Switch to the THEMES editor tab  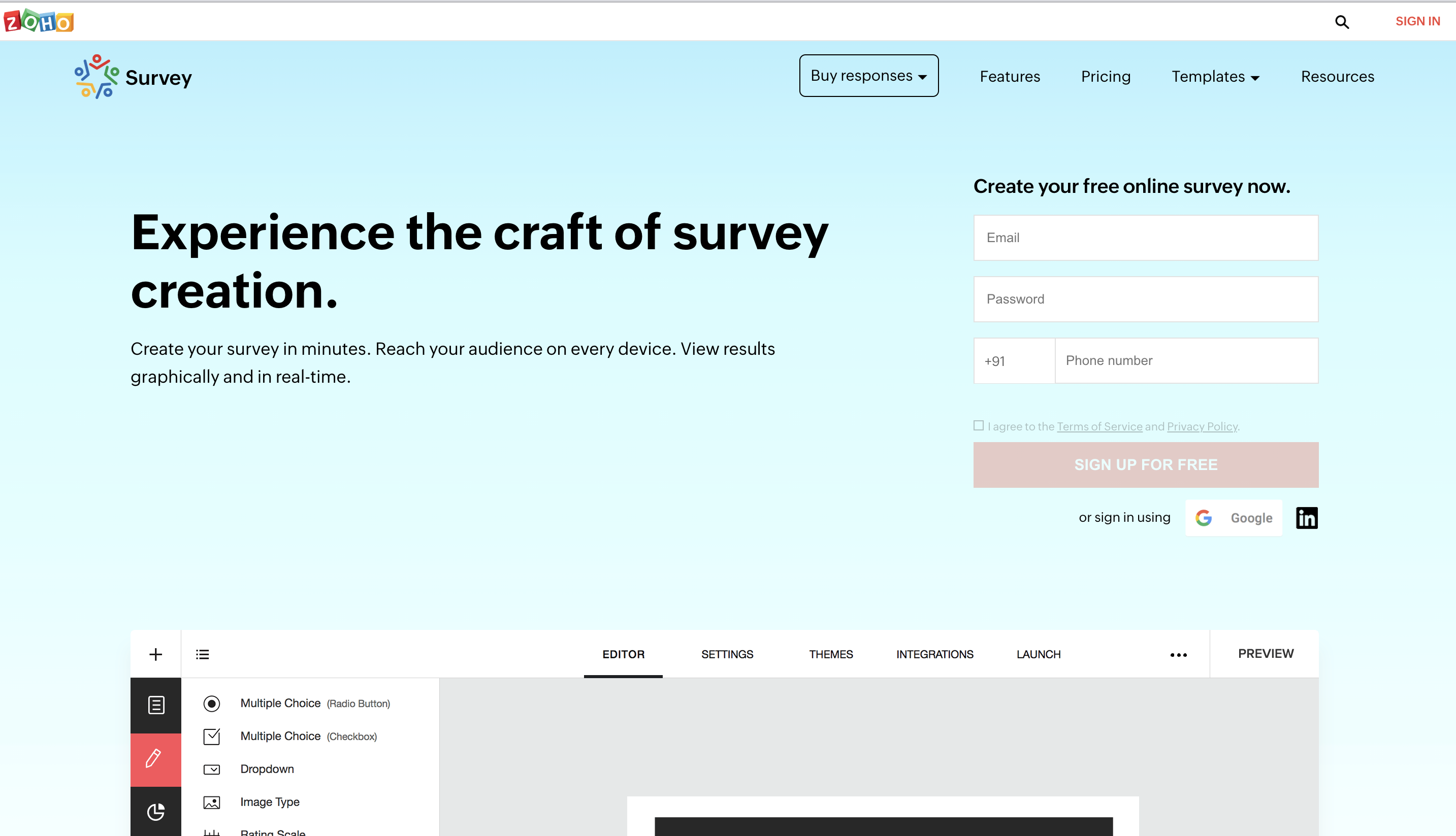tap(832, 653)
